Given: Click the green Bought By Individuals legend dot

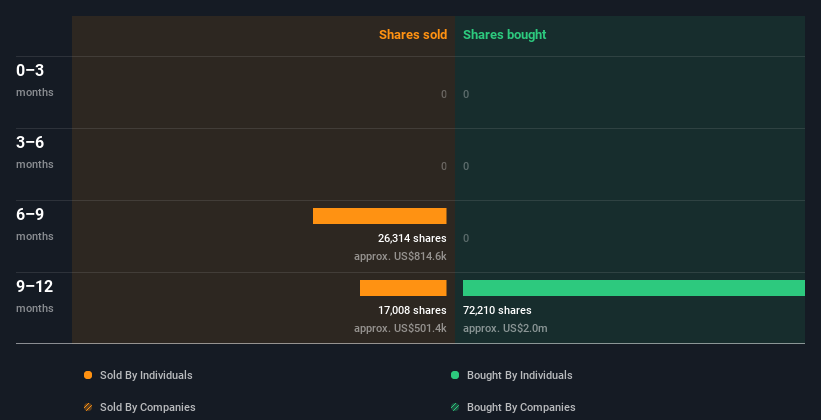Looking at the screenshot, I should 455,375.
